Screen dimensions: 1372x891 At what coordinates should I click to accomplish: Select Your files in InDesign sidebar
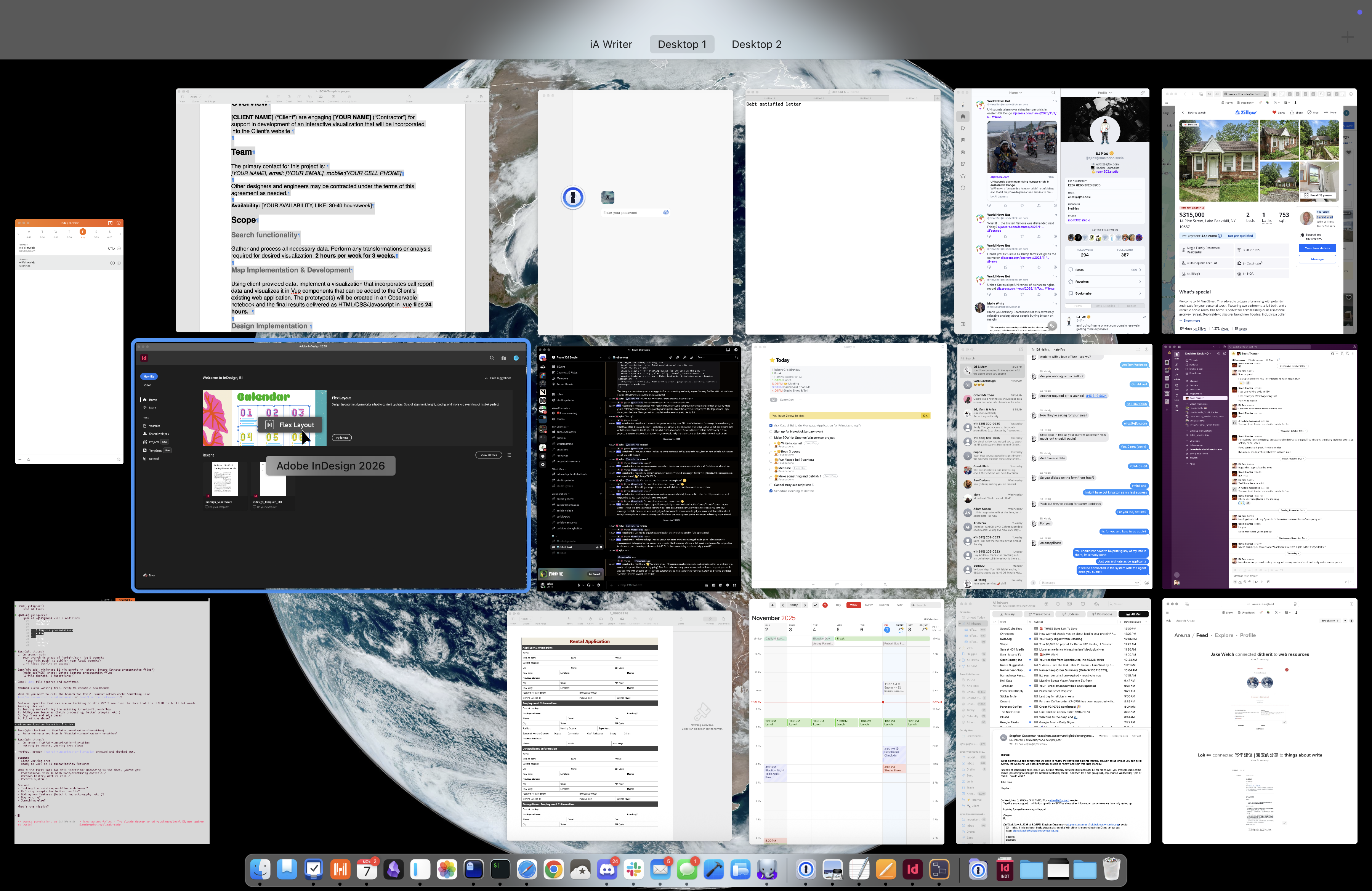click(154, 426)
